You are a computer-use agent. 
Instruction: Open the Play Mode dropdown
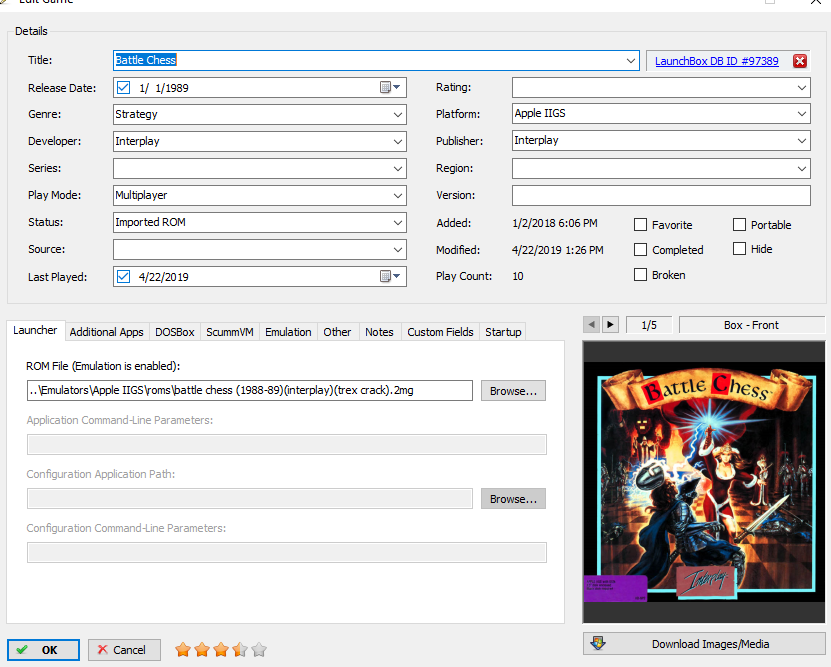tap(397, 195)
